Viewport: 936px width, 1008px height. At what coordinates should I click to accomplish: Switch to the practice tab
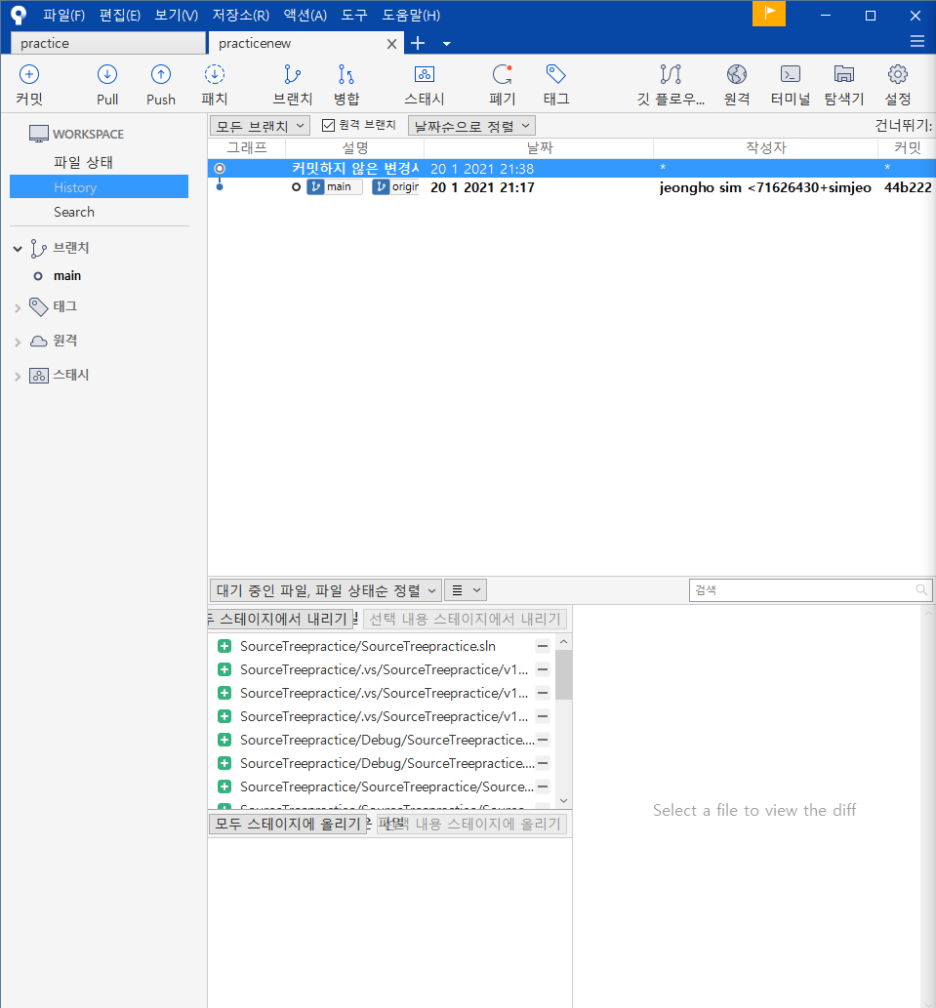pyautogui.click(x=108, y=43)
